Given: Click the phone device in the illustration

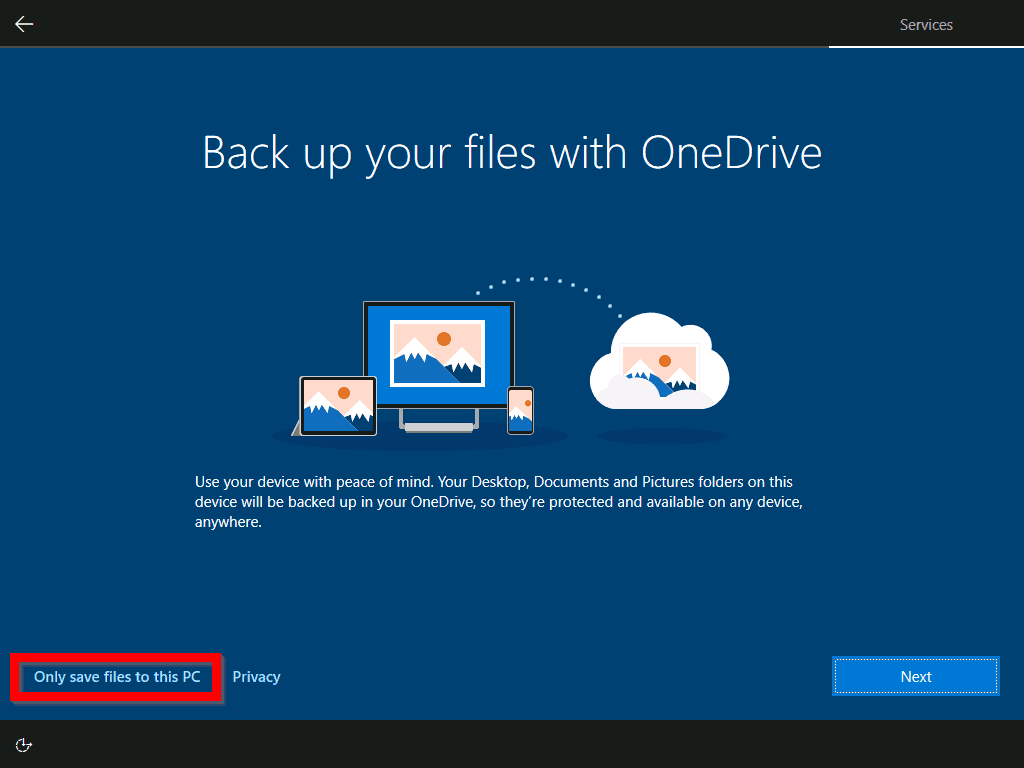Looking at the screenshot, I should tap(519, 411).
